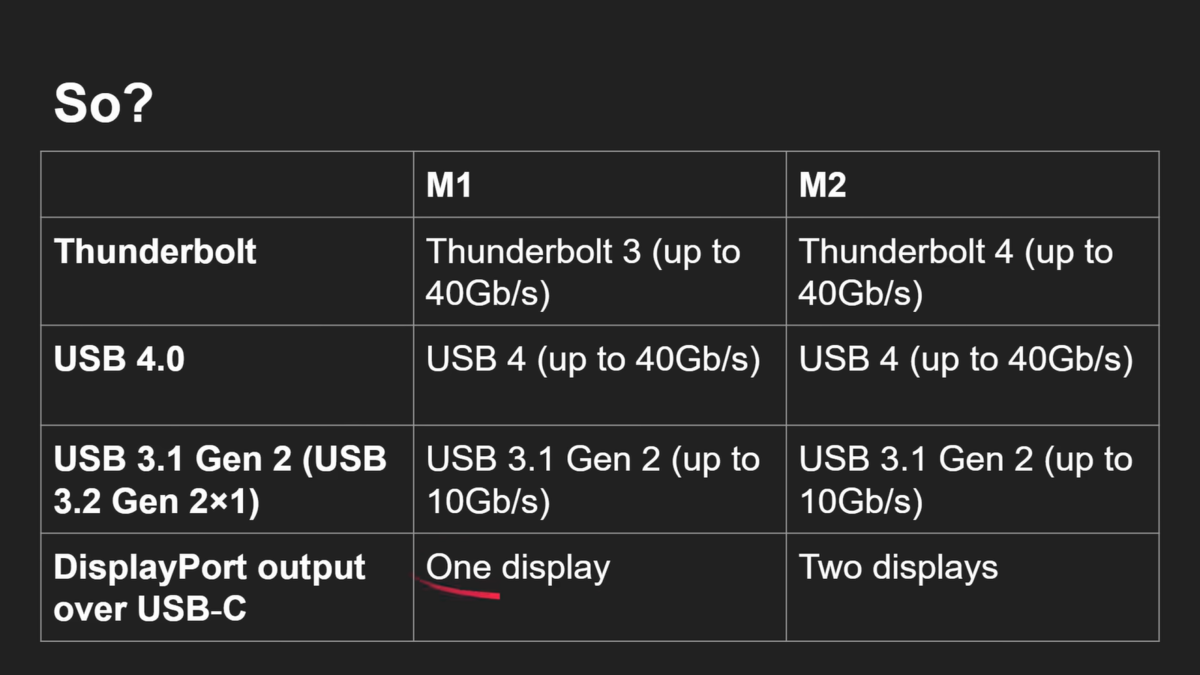The image size is (1200, 675).
Task: Click the "40Gb/s)" text in M2 Thunderbolt cell
Action: click(x=861, y=294)
